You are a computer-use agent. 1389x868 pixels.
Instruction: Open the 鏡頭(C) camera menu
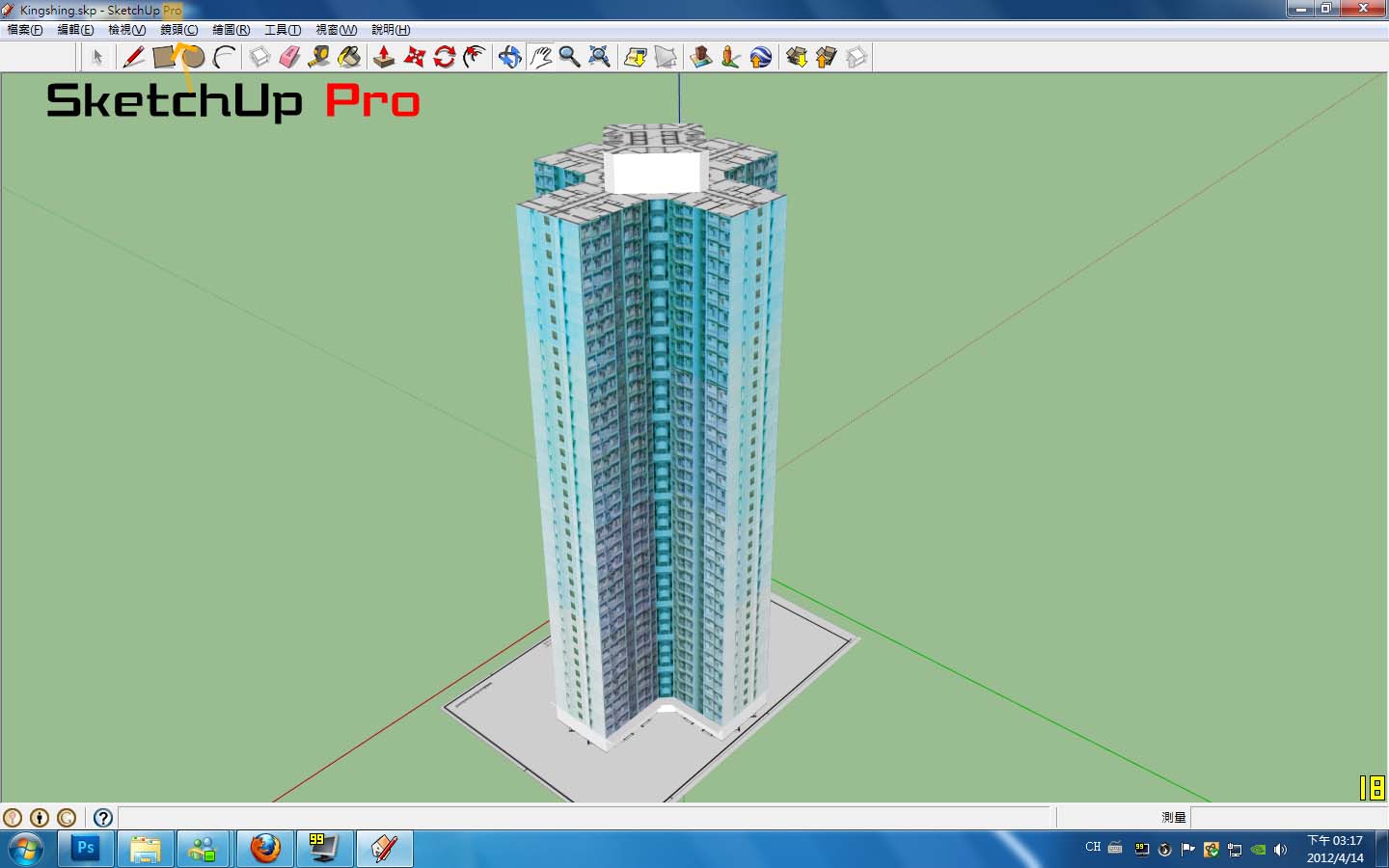point(178,30)
